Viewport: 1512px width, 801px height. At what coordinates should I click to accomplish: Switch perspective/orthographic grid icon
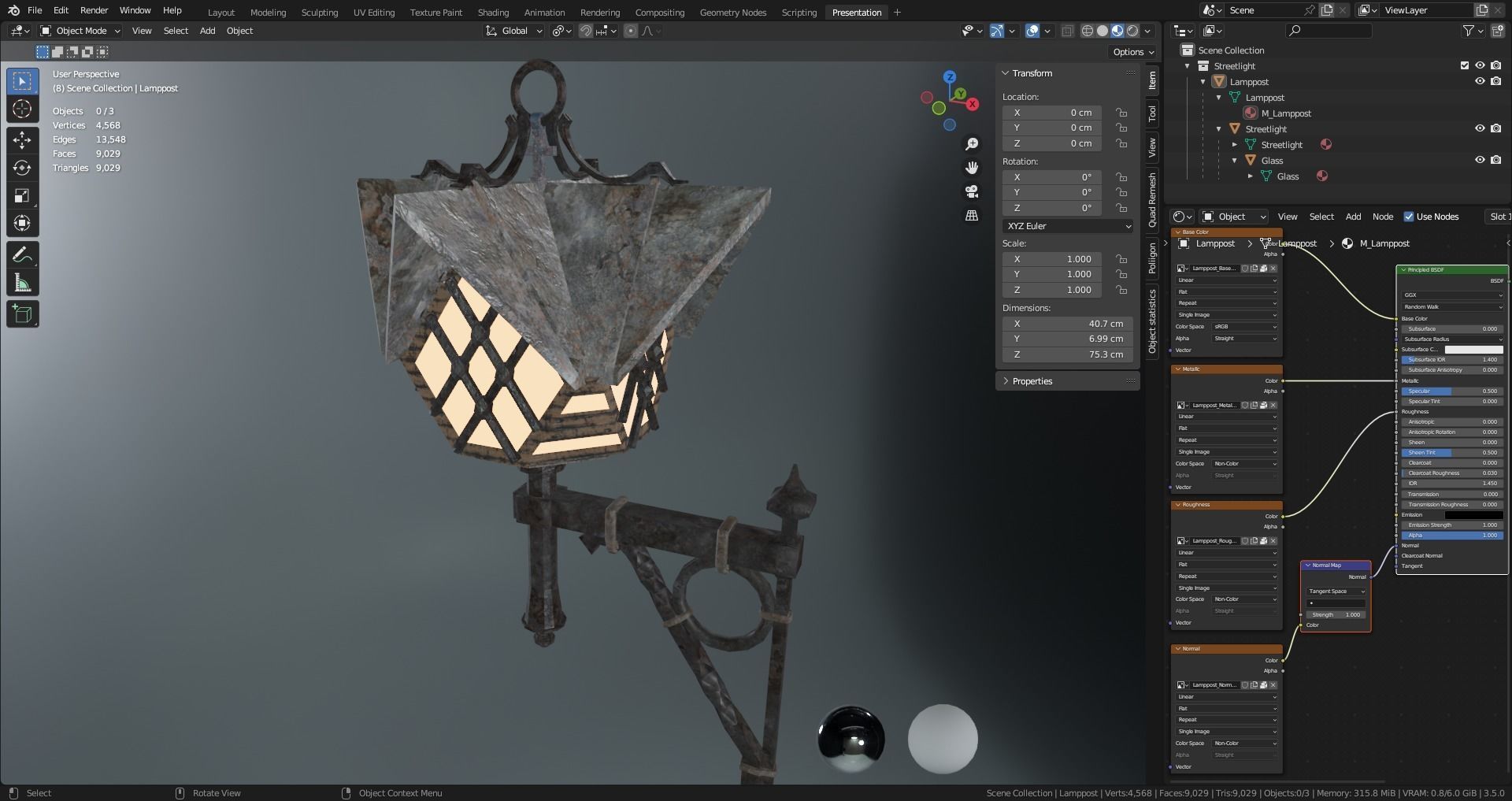972,215
